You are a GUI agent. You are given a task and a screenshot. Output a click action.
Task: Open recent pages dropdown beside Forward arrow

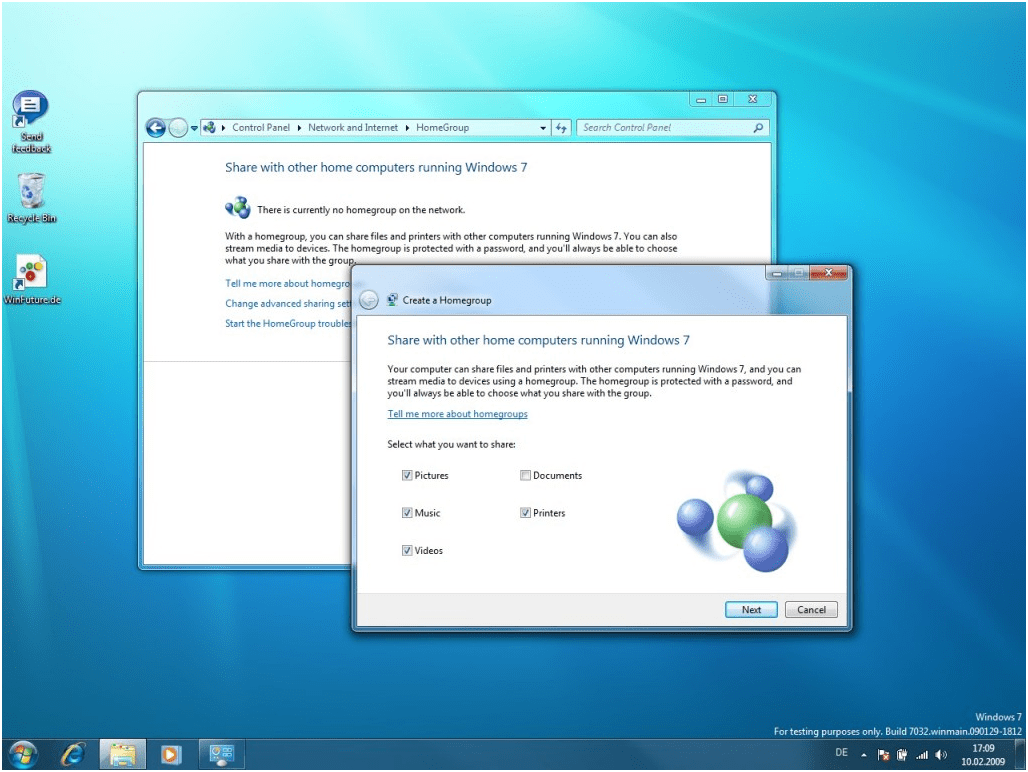coord(194,128)
